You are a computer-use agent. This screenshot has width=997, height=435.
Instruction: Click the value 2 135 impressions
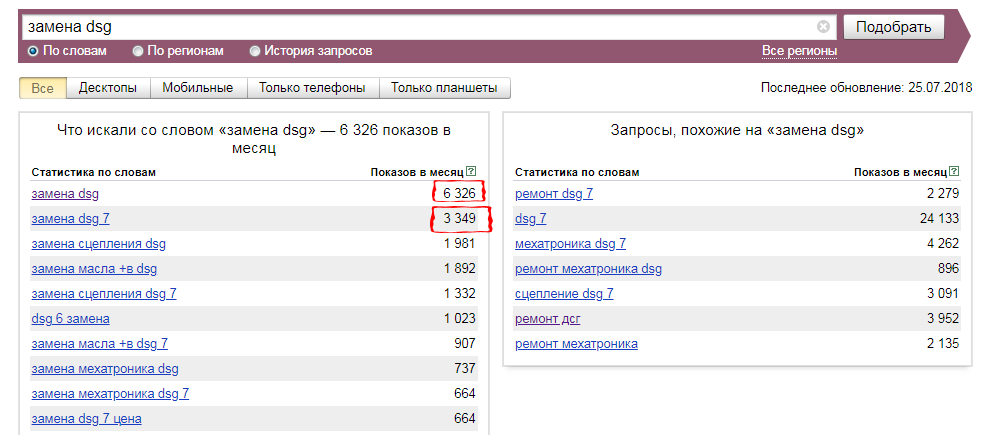(x=943, y=344)
